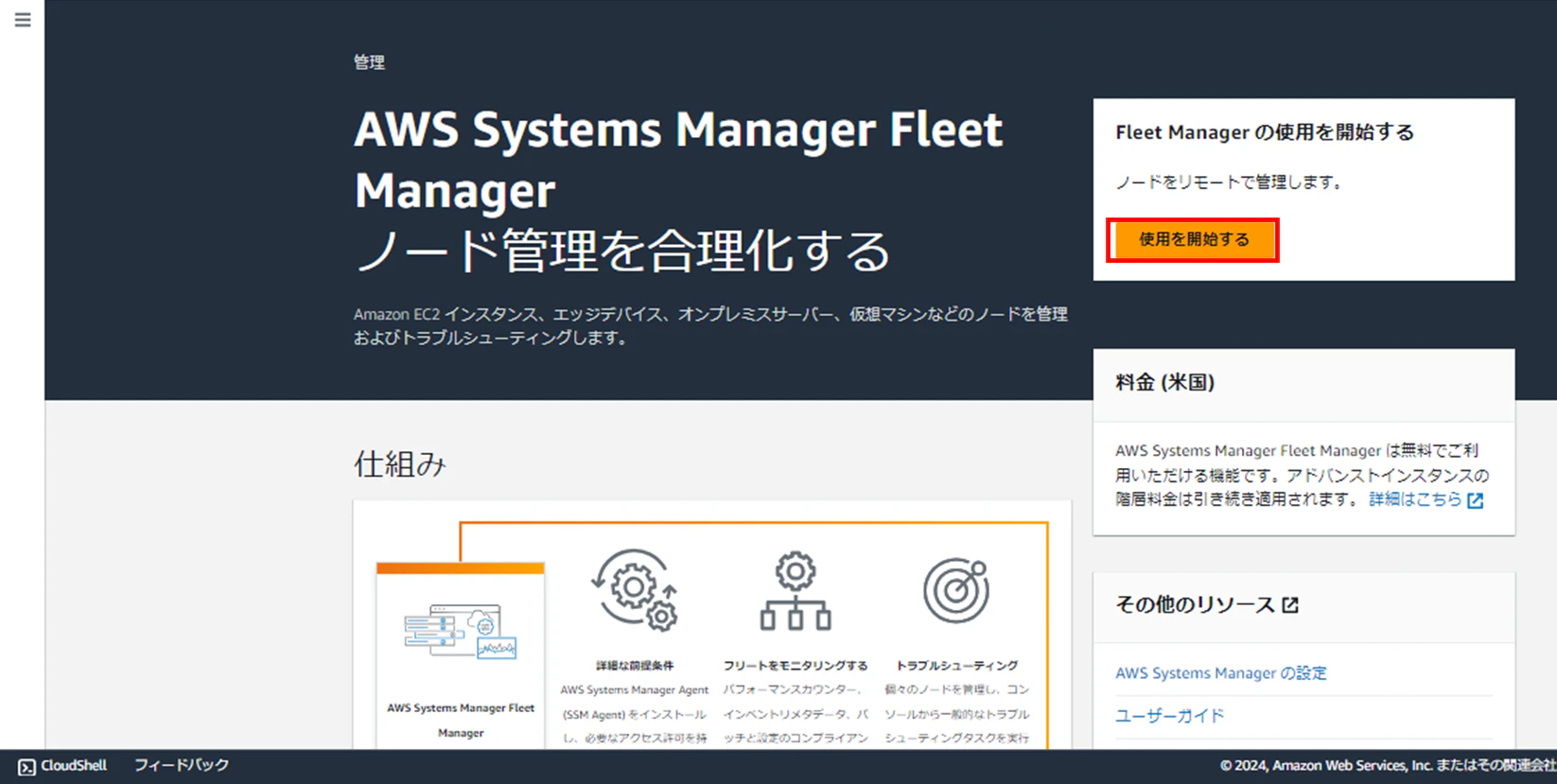Click the ノードをリモートで管理します text

pyautogui.click(x=1230, y=183)
